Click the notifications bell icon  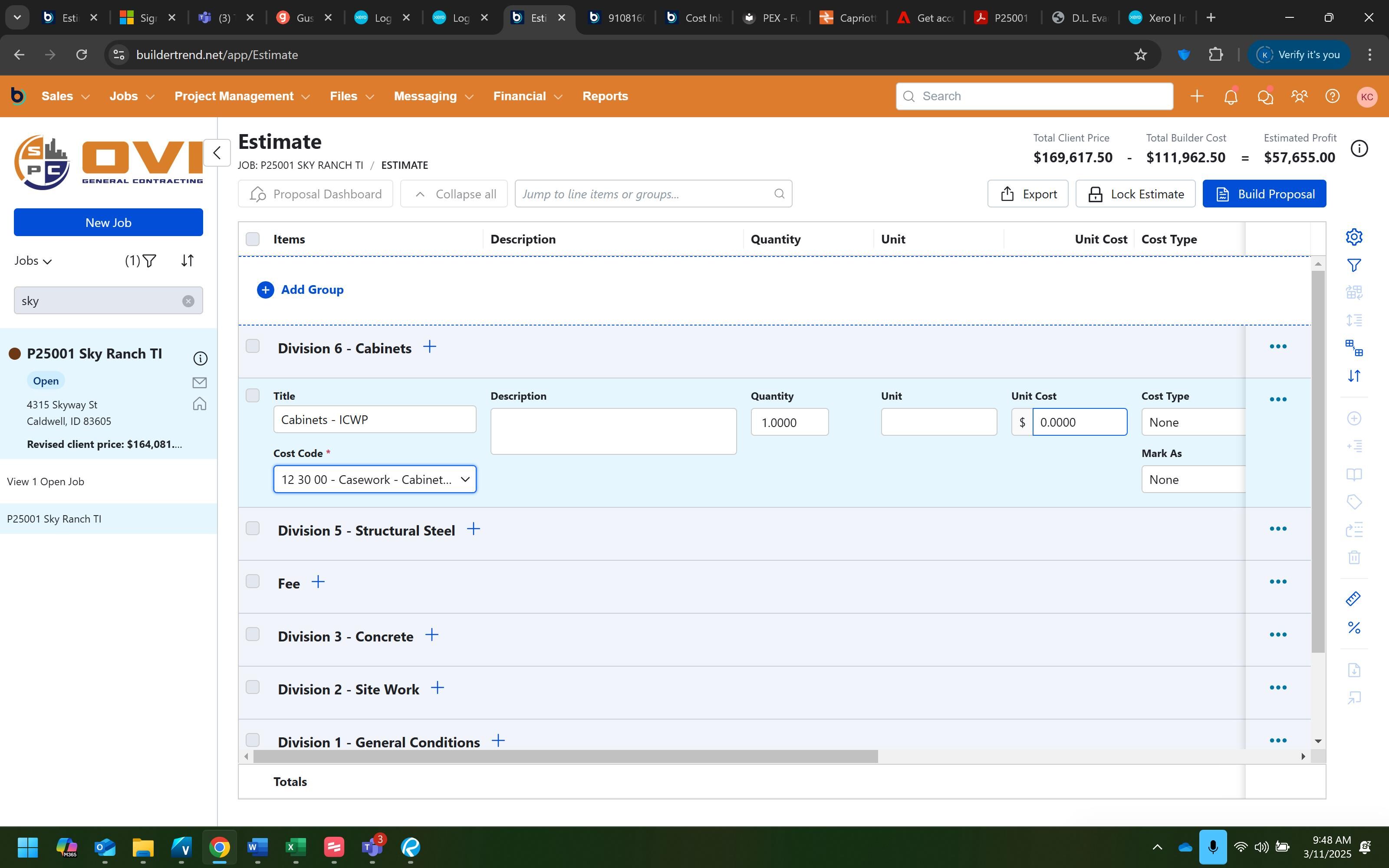coord(1230,96)
